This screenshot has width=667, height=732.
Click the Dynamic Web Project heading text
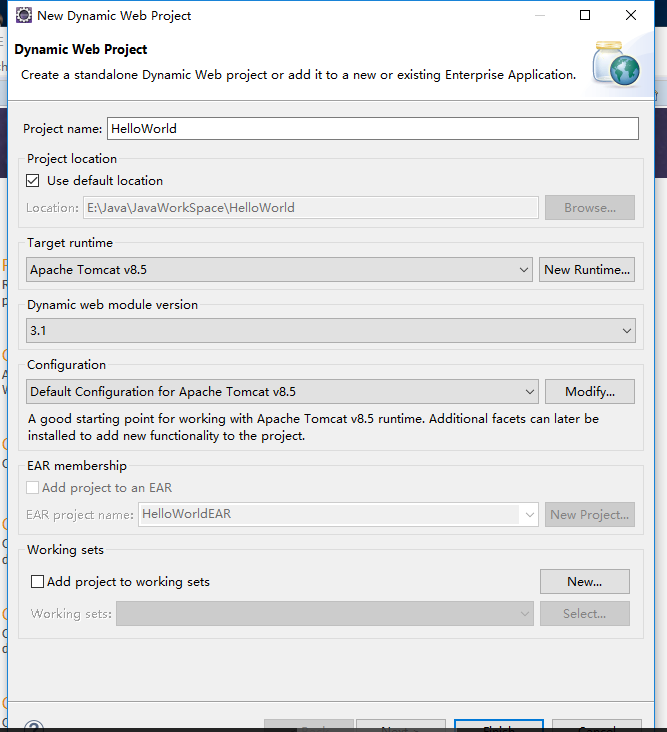pos(81,49)
